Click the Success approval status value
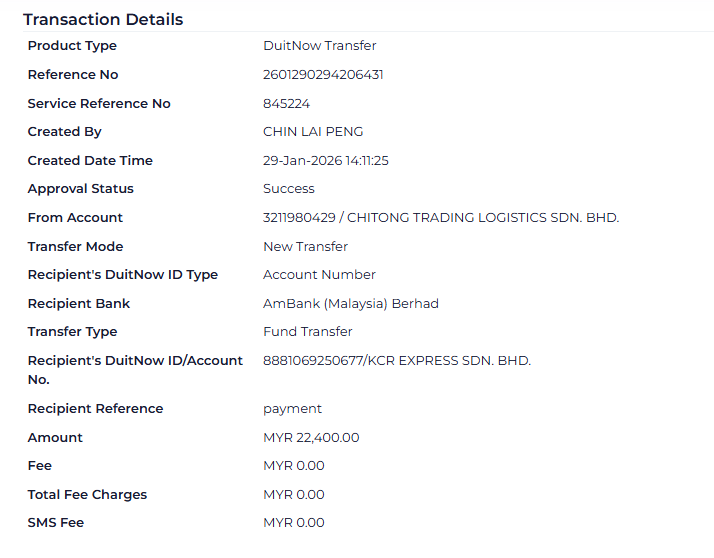 [x=288, y=189]
